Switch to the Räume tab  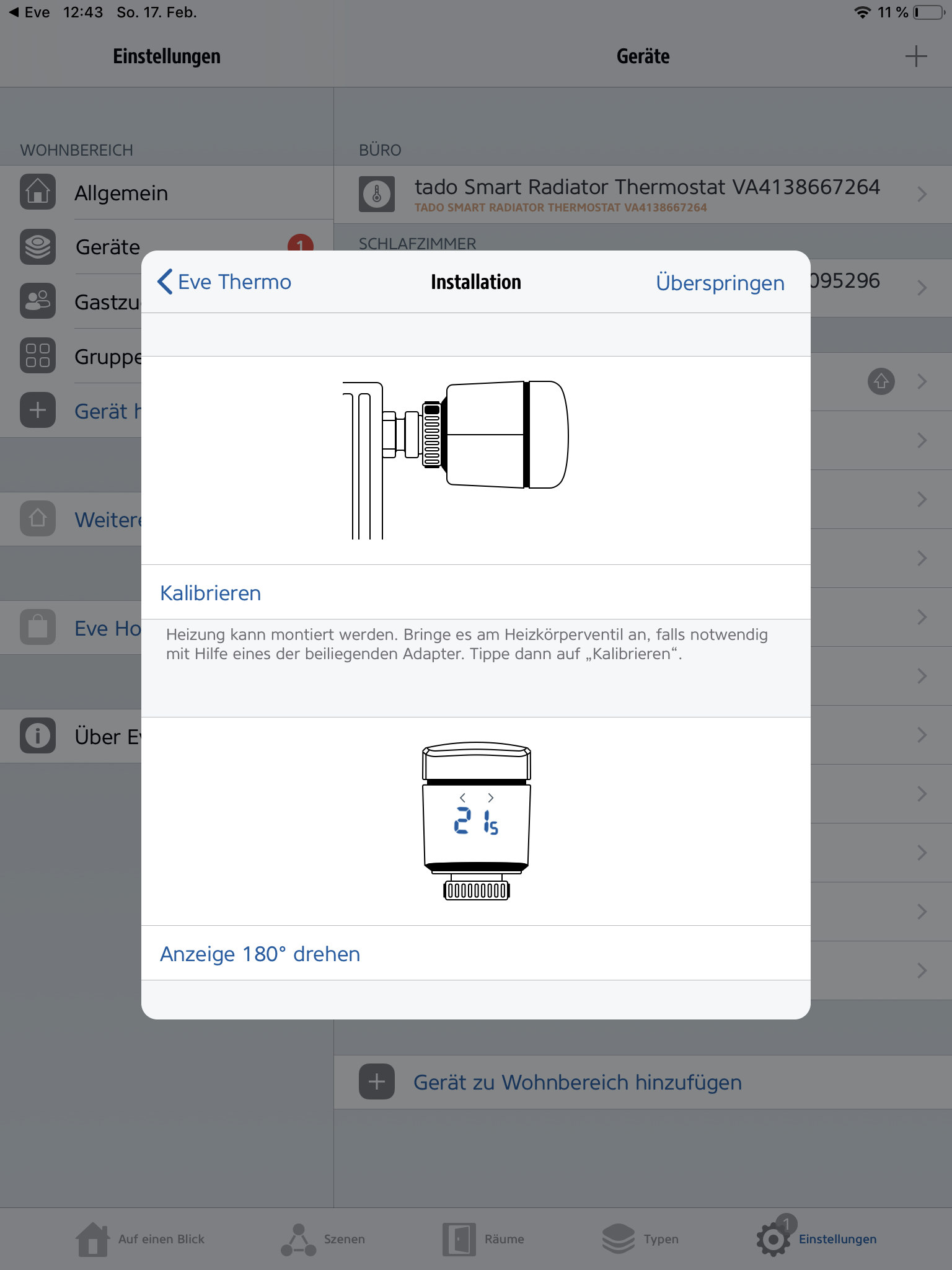pos(483,1239)
